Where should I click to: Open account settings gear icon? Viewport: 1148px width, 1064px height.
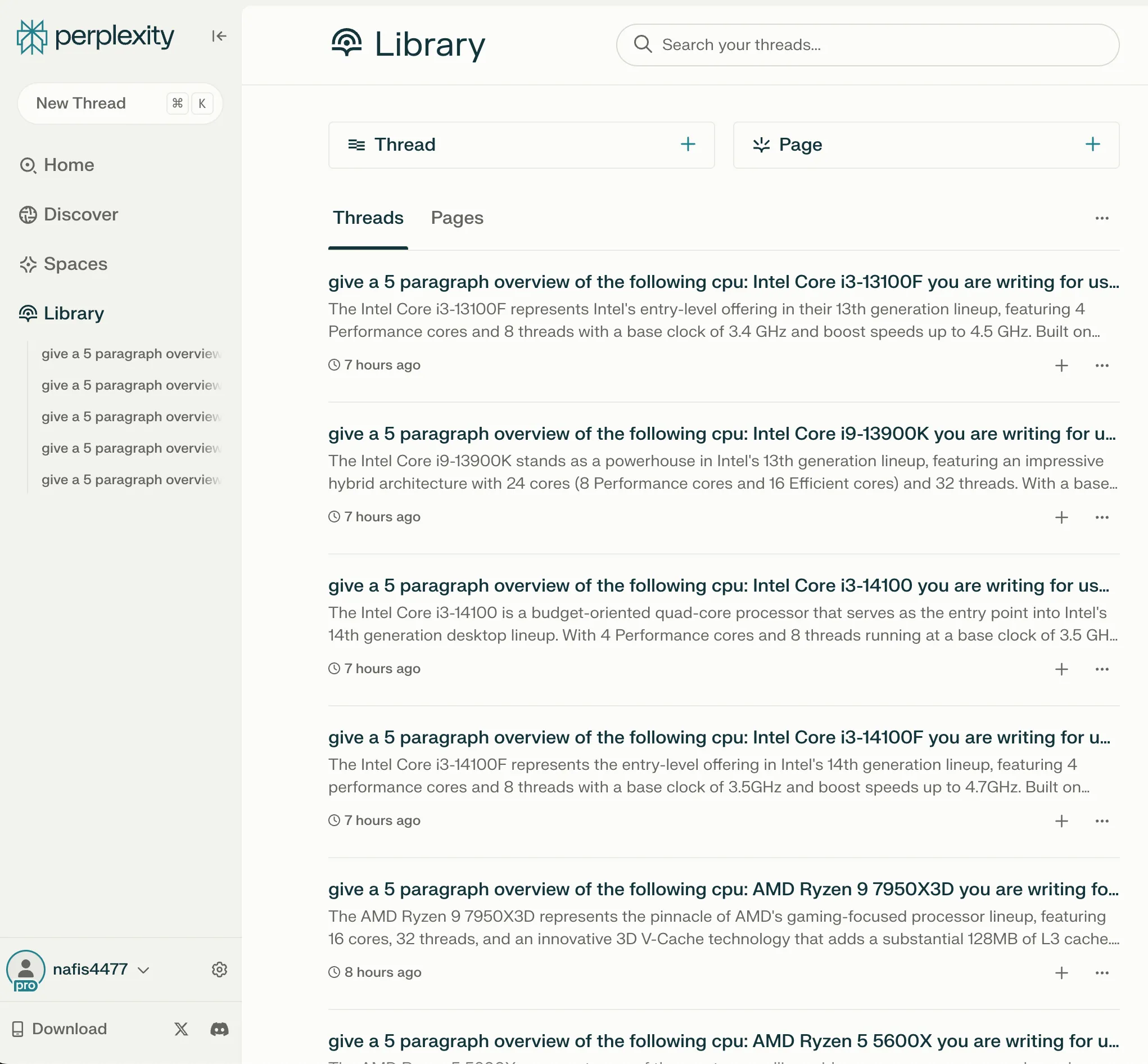click(x=219, y=969)
